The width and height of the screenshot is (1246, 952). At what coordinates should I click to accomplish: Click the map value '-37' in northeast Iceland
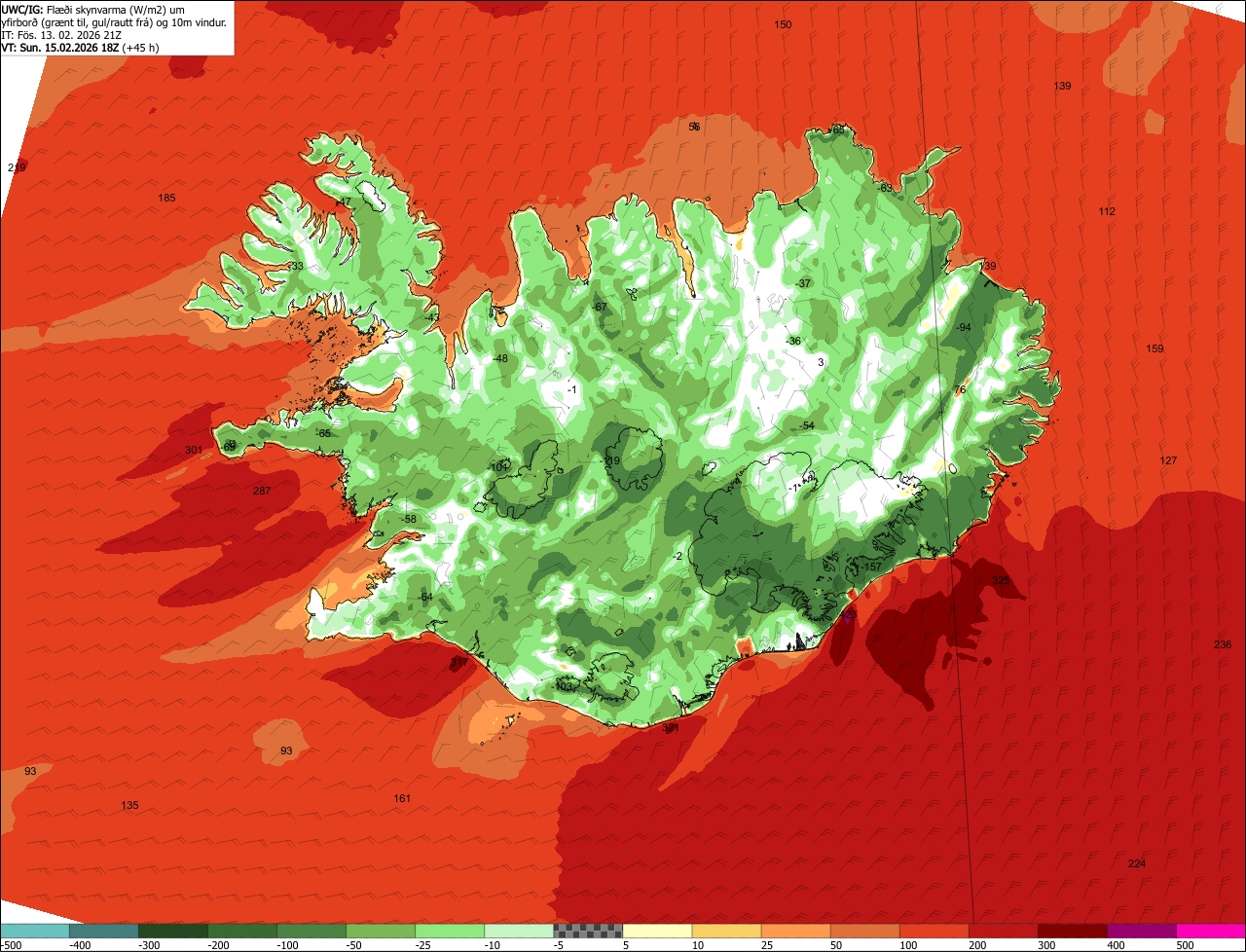pyautogui.click(x=803, y=284)
